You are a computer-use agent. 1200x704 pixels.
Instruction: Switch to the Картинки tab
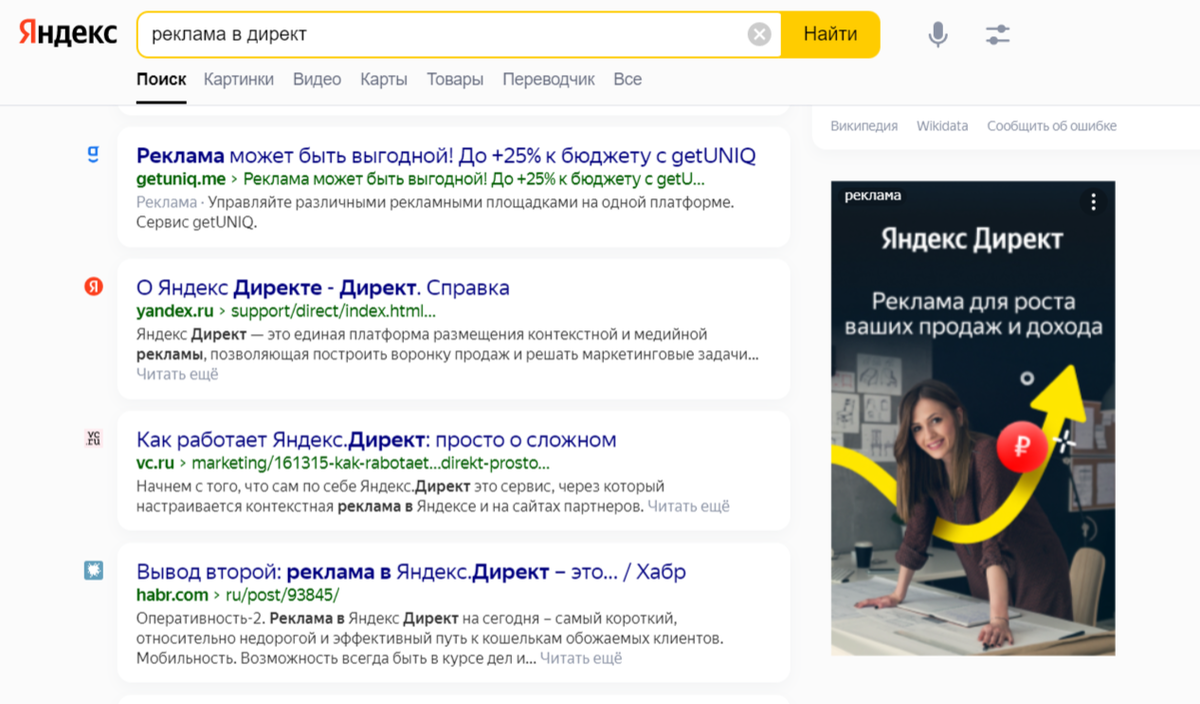(239, 79)
